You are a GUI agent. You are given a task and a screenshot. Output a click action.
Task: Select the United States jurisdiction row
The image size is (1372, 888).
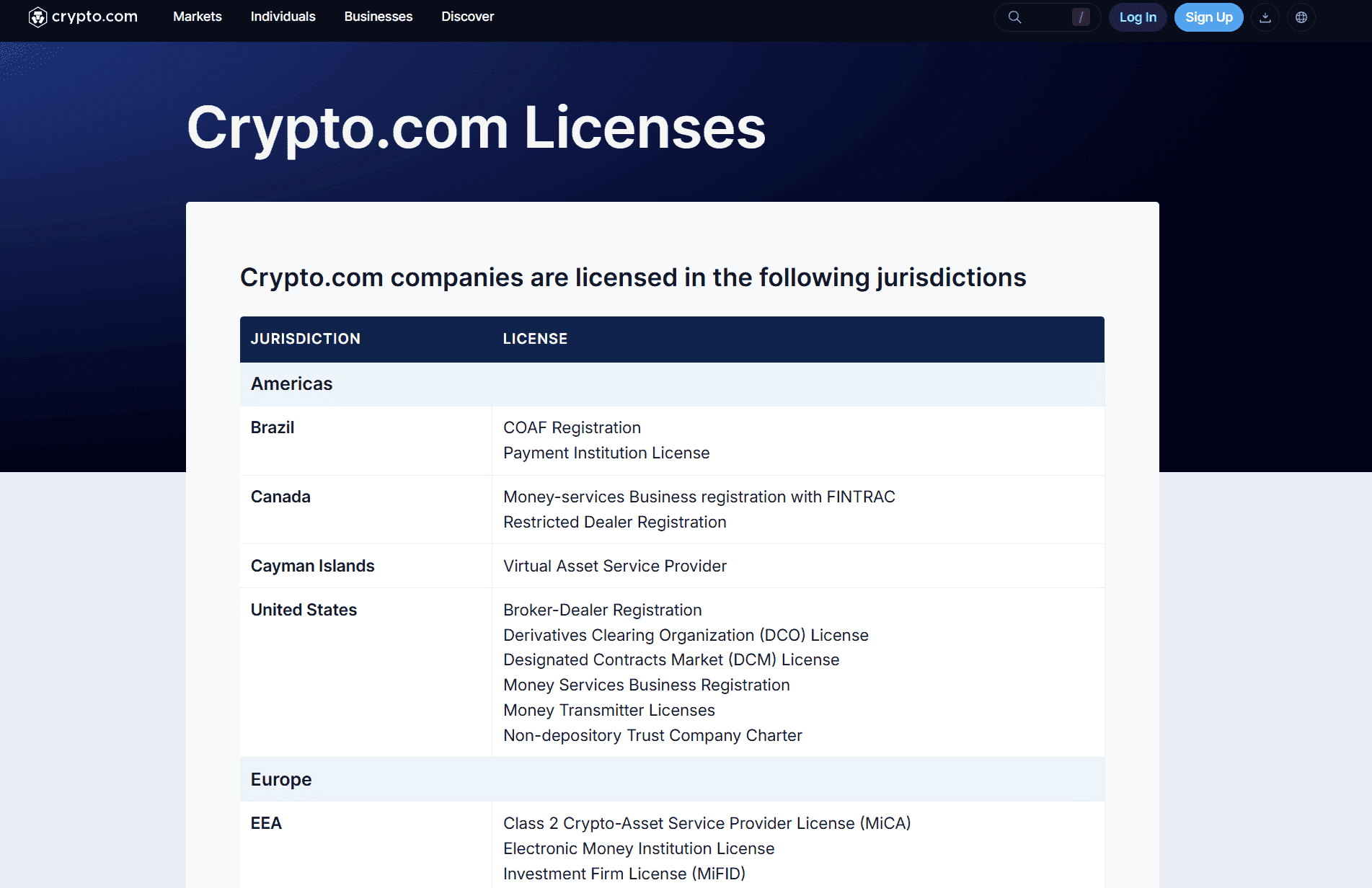[x=303, y=609]
